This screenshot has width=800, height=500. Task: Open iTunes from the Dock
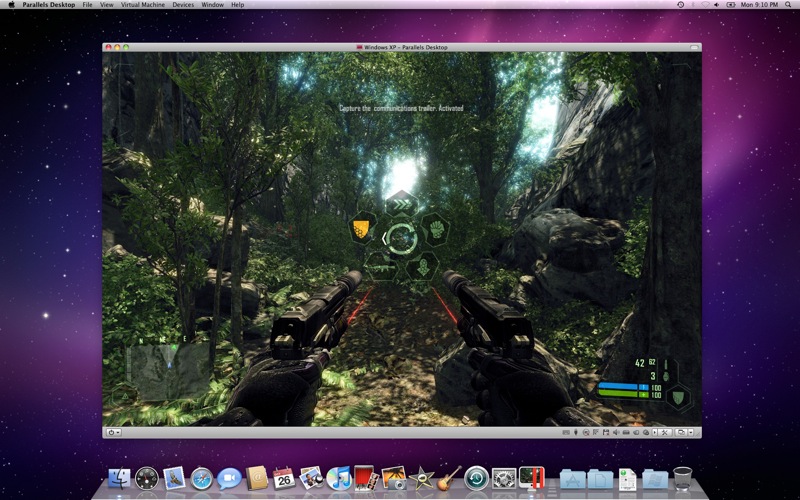click(x=339, y=479)
